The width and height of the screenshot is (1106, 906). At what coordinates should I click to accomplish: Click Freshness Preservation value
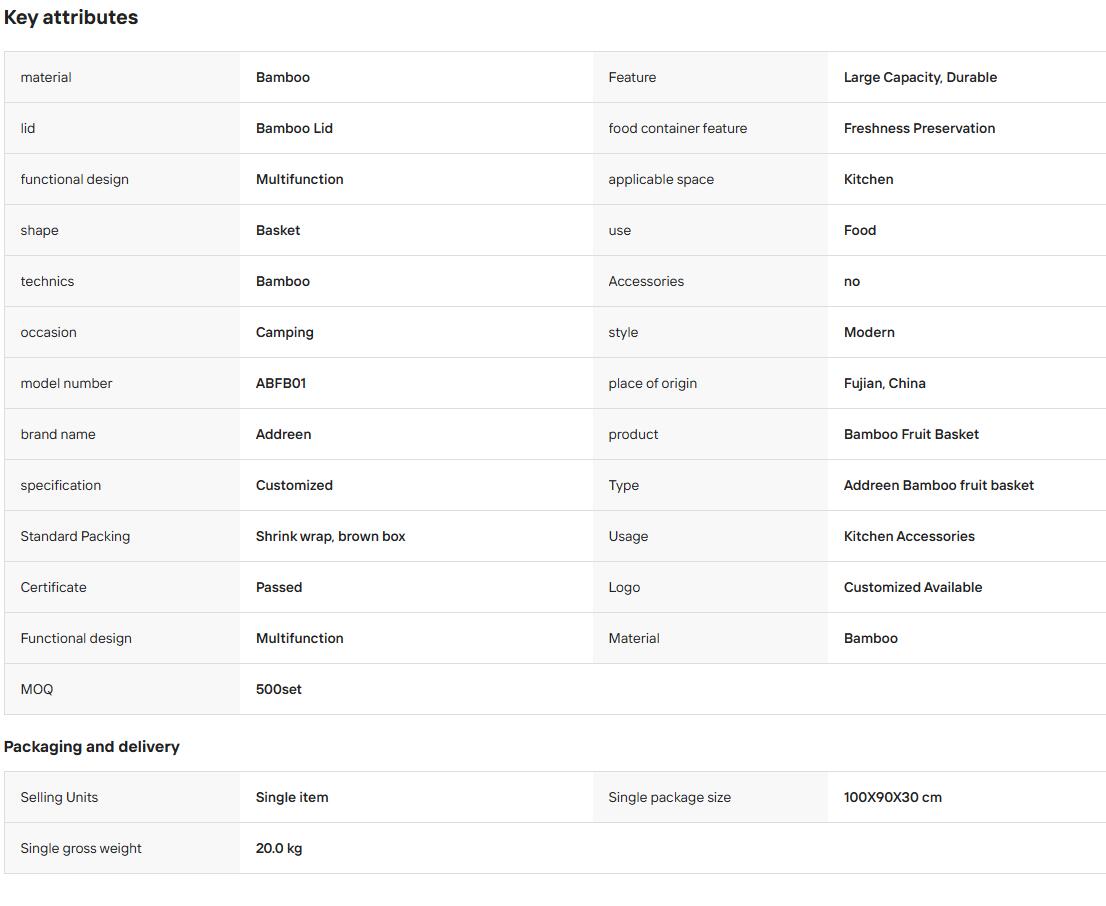919,128
